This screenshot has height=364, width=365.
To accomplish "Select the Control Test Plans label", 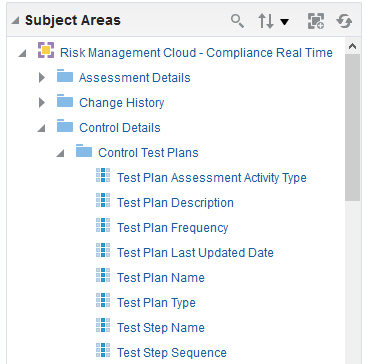I will coord(148,153).
